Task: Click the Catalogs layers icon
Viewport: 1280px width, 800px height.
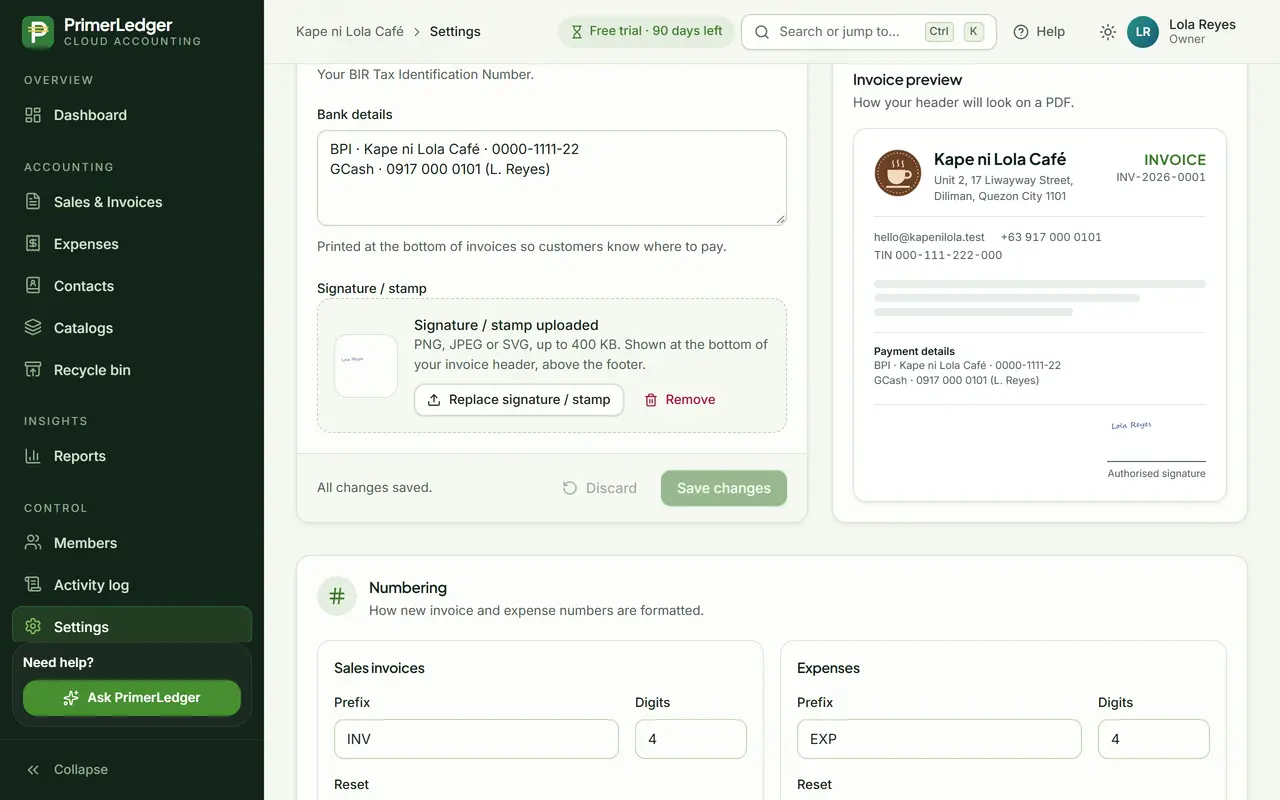Action: pyautogui.click(x=33, y=328)
